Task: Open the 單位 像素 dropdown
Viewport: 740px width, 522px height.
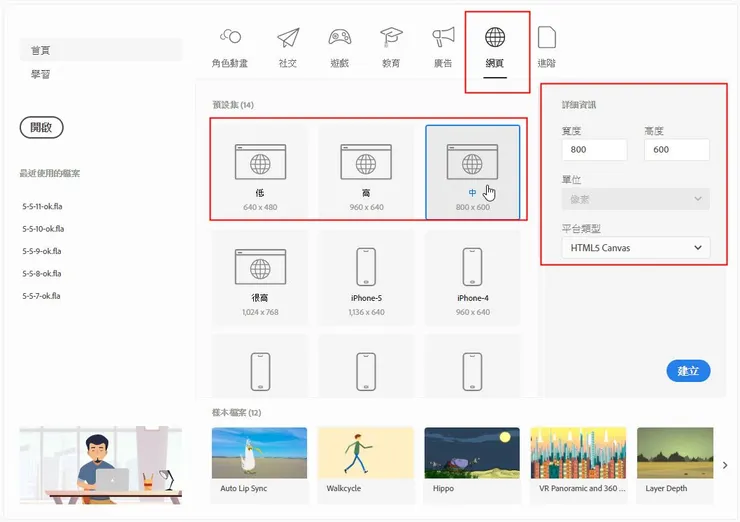Action: point(635,199)
